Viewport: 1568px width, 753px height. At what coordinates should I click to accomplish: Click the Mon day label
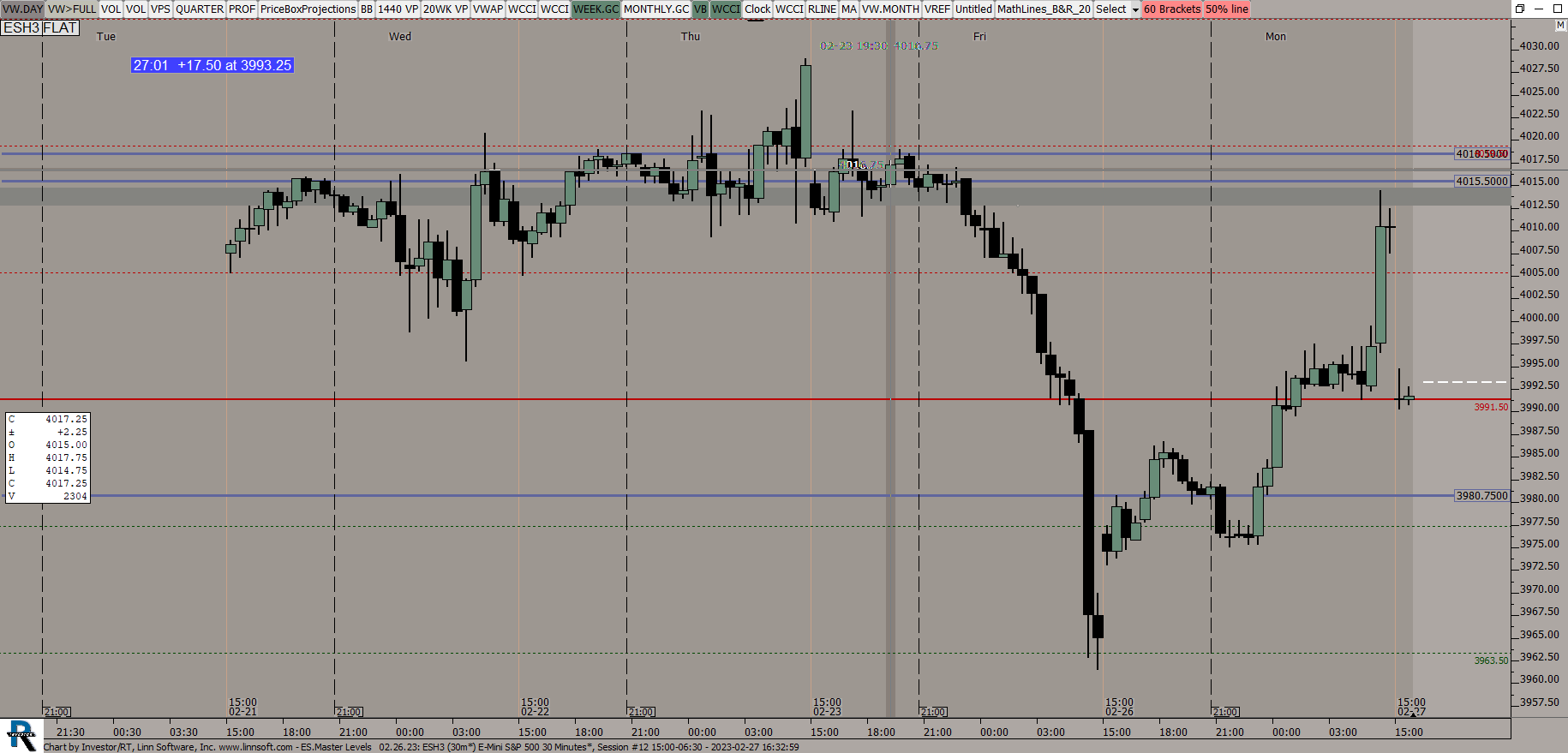click(1276, 37)
